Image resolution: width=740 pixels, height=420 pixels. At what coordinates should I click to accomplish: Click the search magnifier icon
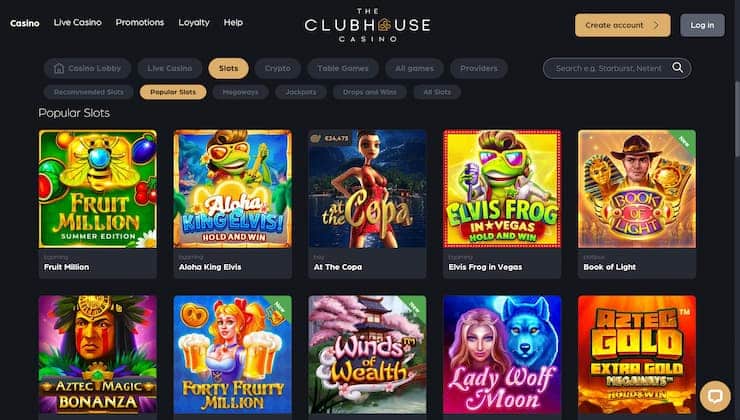click(677, 68)
